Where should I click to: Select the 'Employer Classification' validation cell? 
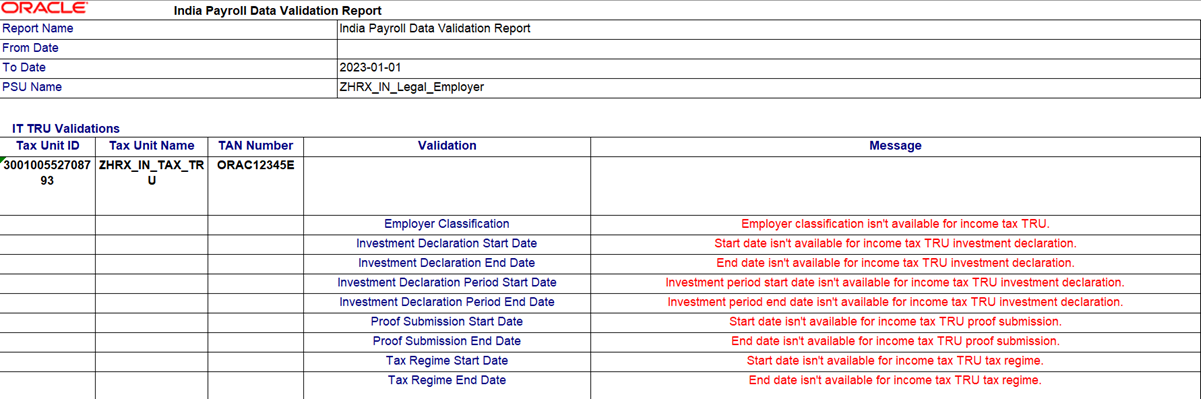(x=447, y=224)
